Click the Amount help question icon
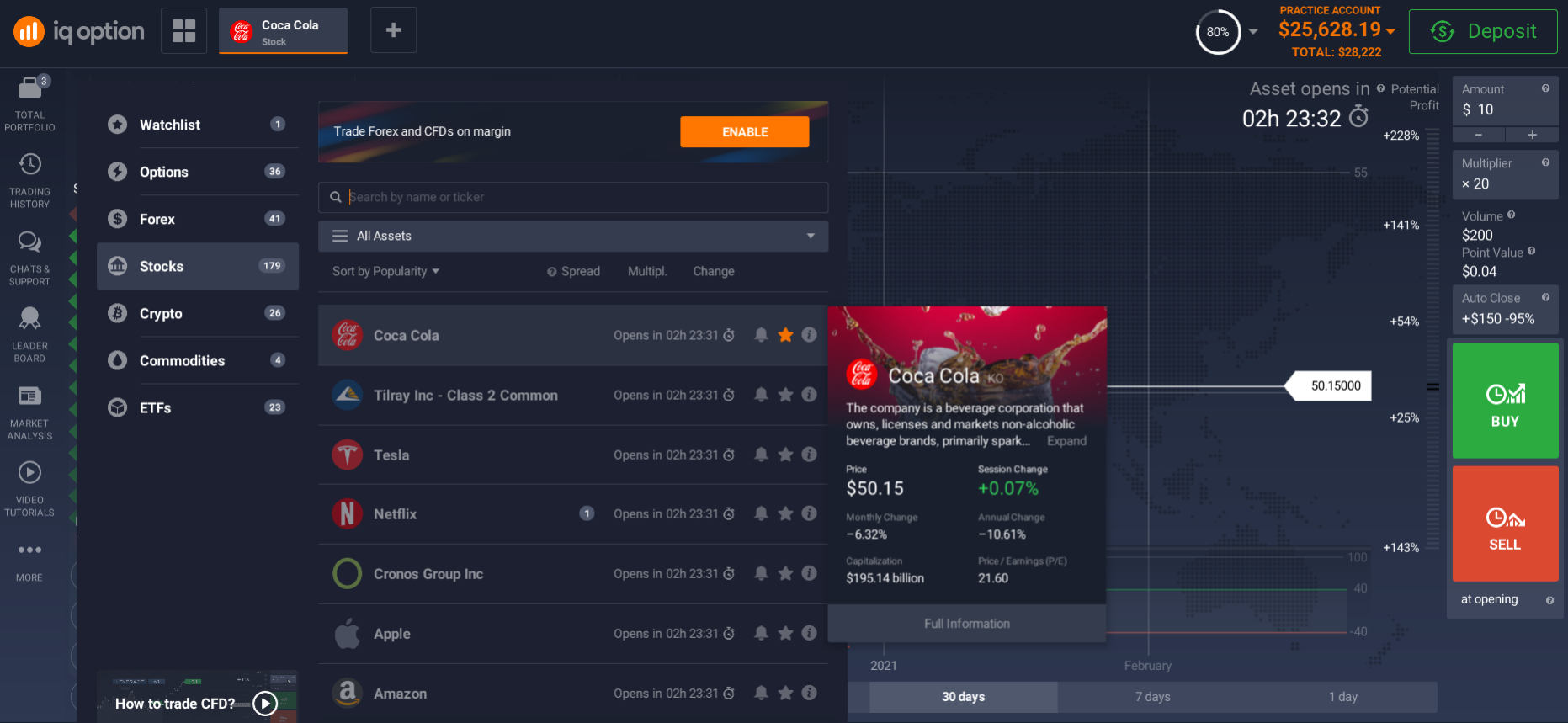1568x723 pixels. [x=1545, y=88]
